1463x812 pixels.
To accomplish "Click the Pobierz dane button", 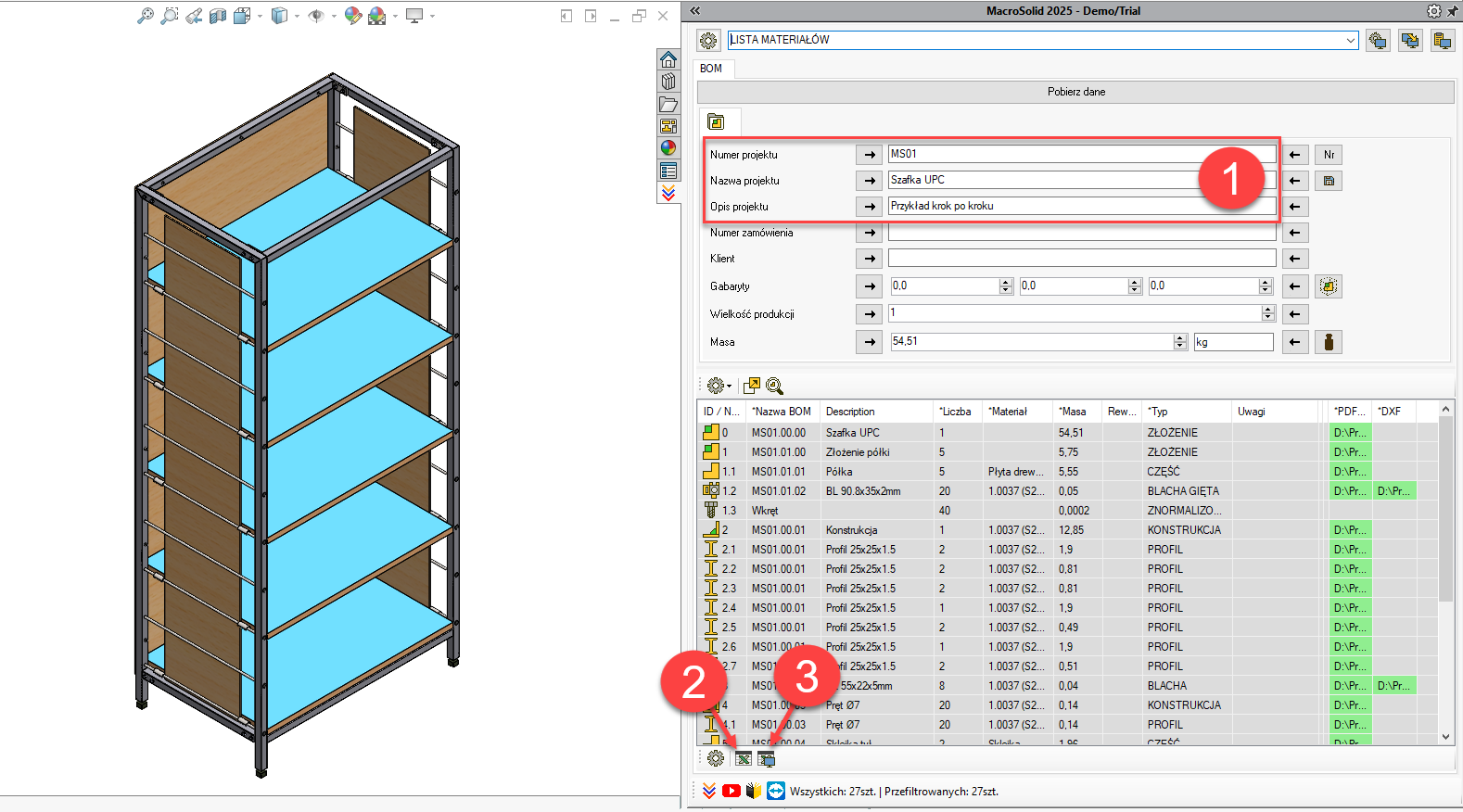I will click(x=1075, y=92).
